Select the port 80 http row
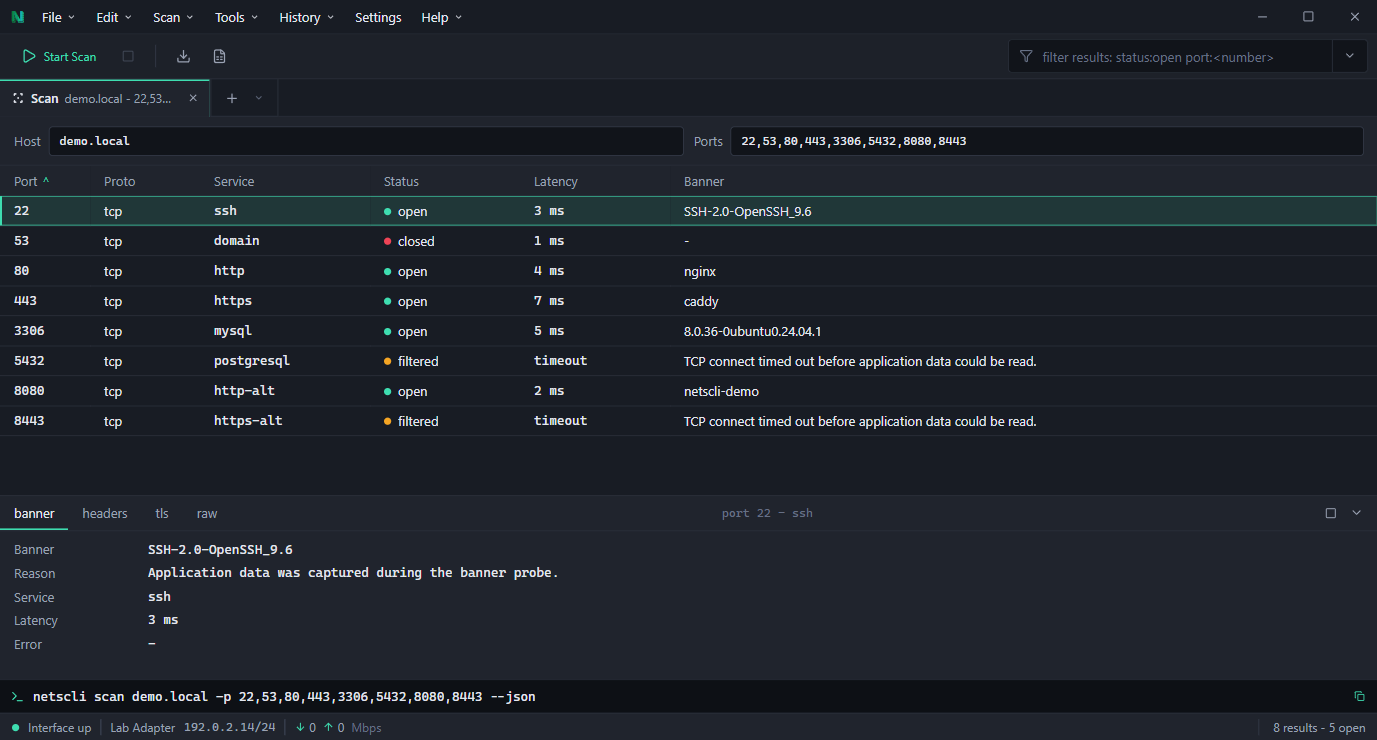Viewport: 1377px width, 740px height. click(688, 271)
